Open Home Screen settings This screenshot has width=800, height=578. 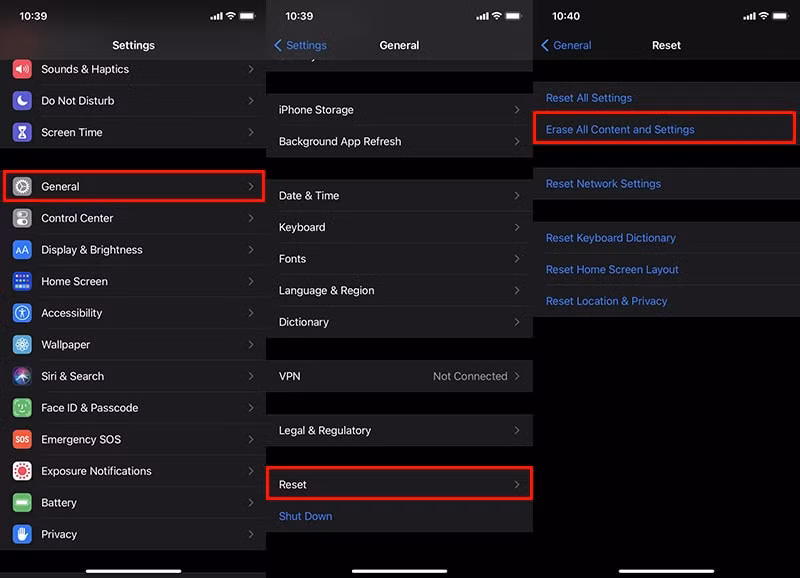click(134, 282)
